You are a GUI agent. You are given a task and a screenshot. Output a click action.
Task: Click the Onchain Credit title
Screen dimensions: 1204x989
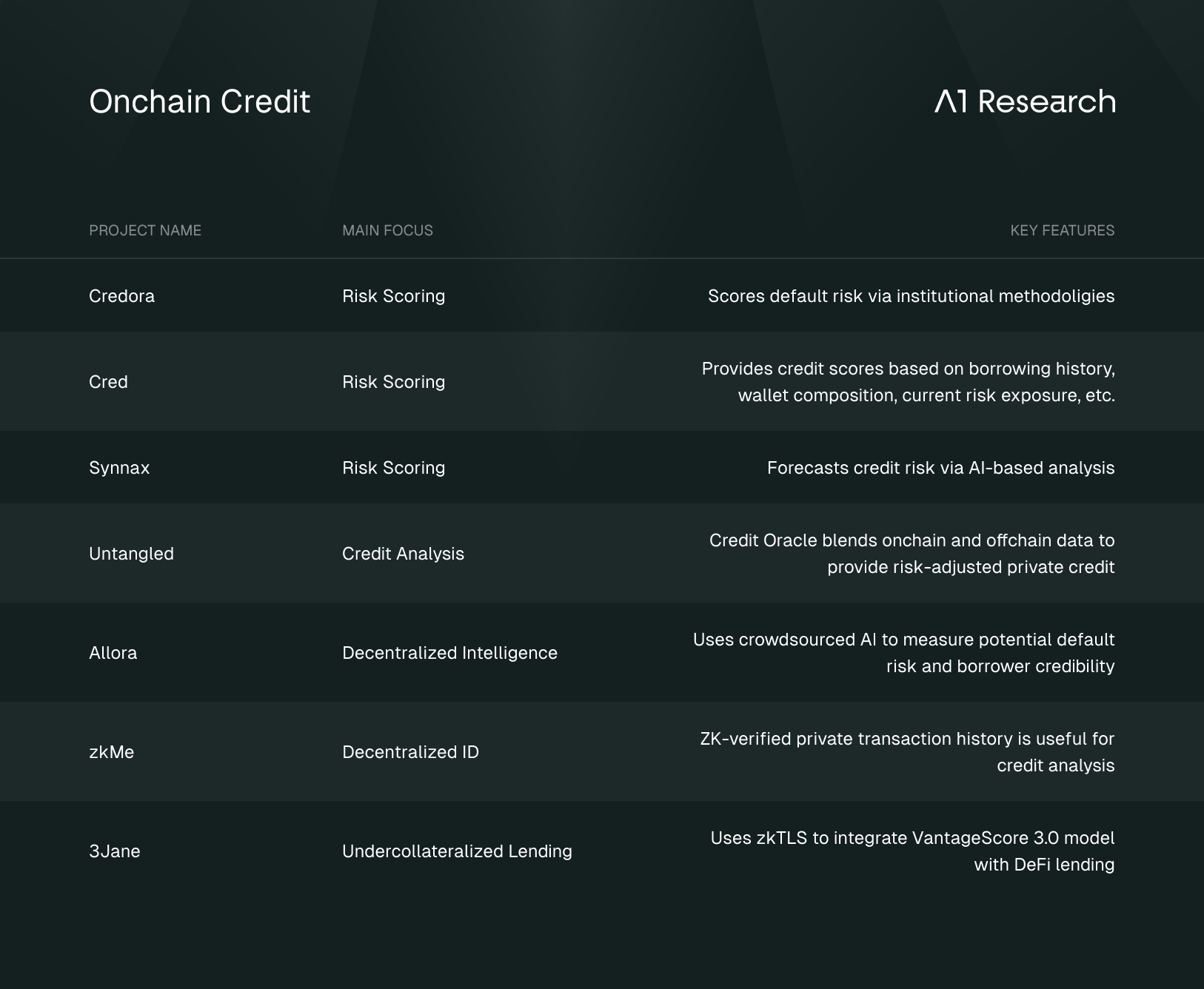click(199, 101)
